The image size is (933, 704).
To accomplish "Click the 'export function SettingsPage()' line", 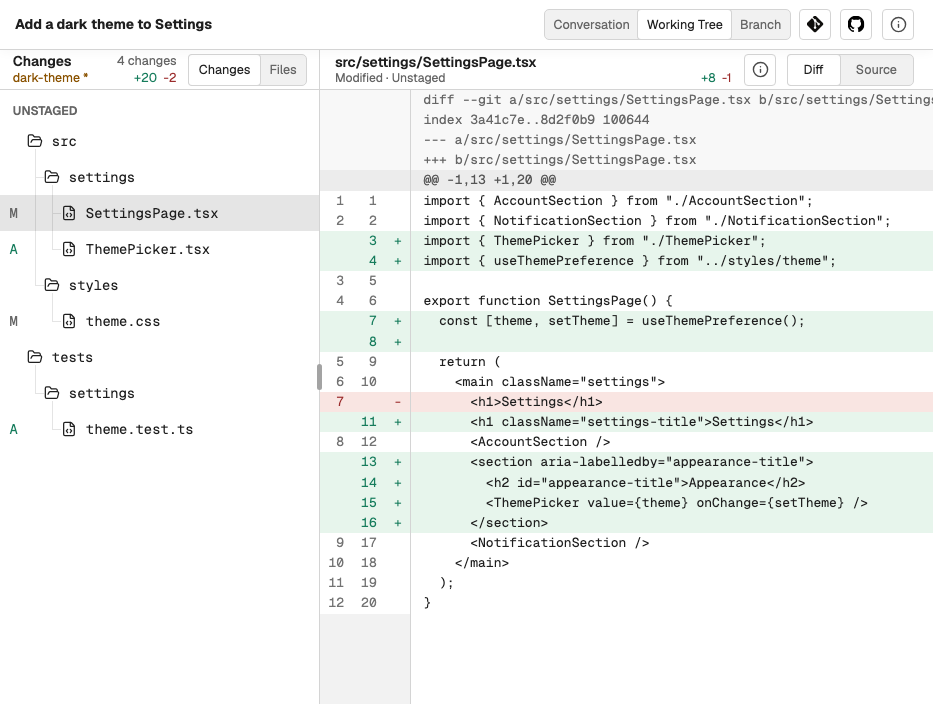I will coord(626,301).
